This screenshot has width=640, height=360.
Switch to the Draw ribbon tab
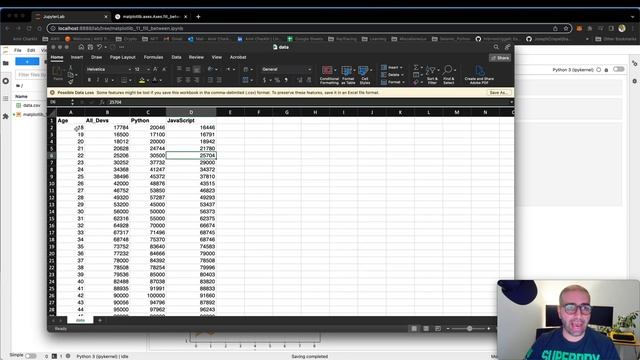(x=96, y=57)
